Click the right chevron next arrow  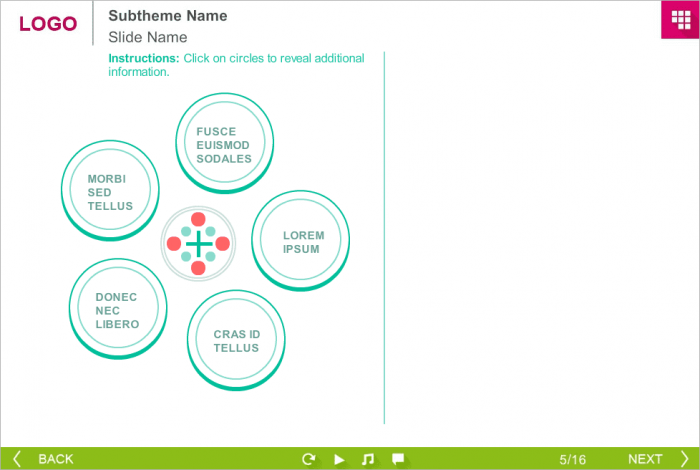coord(684,459)
